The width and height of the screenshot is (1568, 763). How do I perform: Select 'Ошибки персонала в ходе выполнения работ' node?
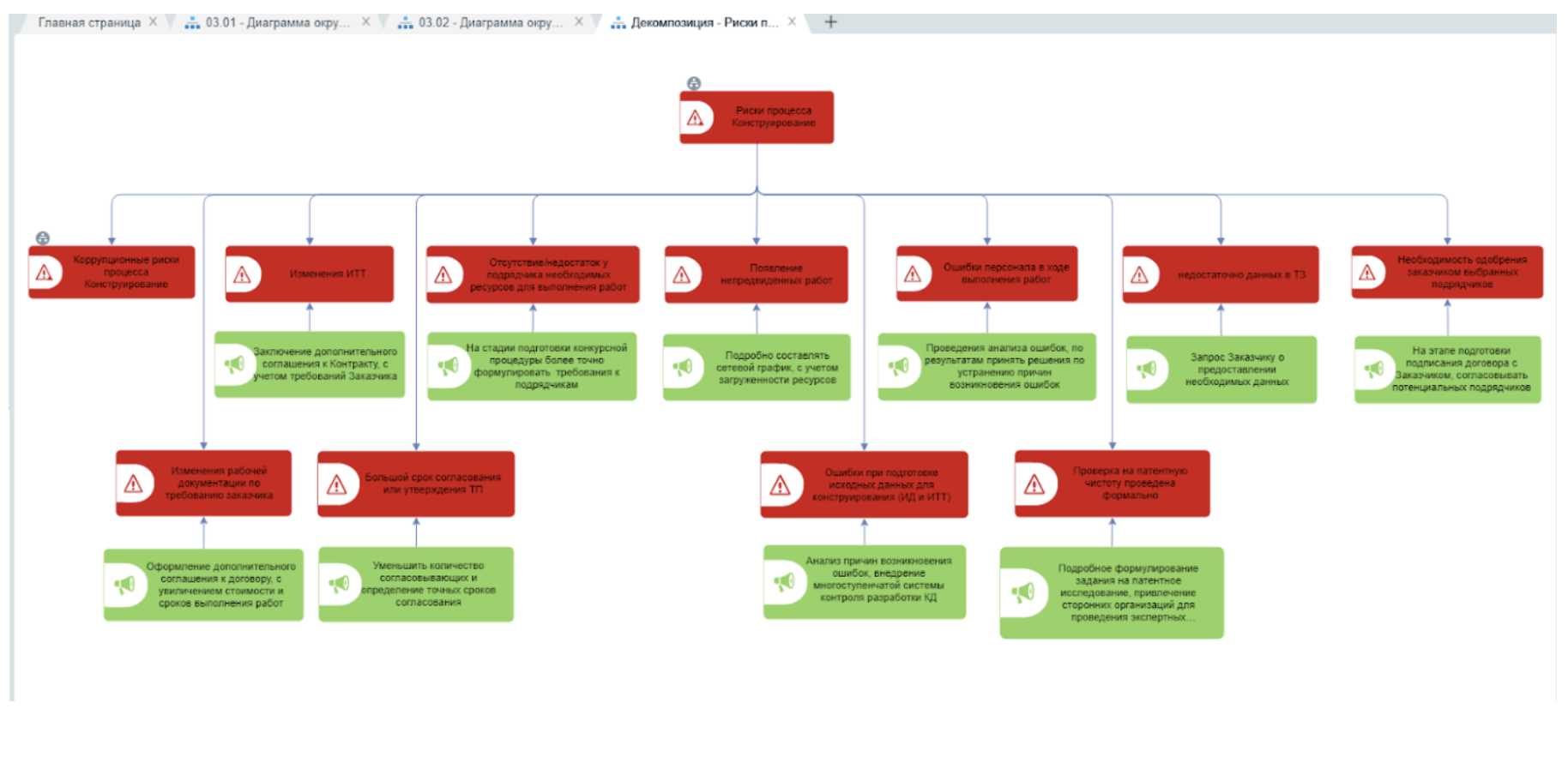coord(1005,273)
